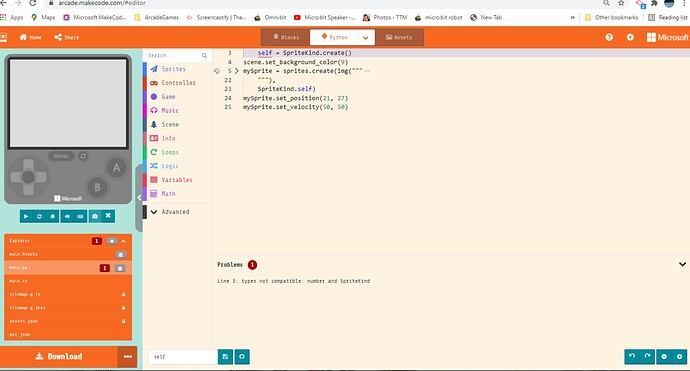The width and height of the screenshot is (690, 371).
Task: Open the Variables toolbox category
Action: 177,180
